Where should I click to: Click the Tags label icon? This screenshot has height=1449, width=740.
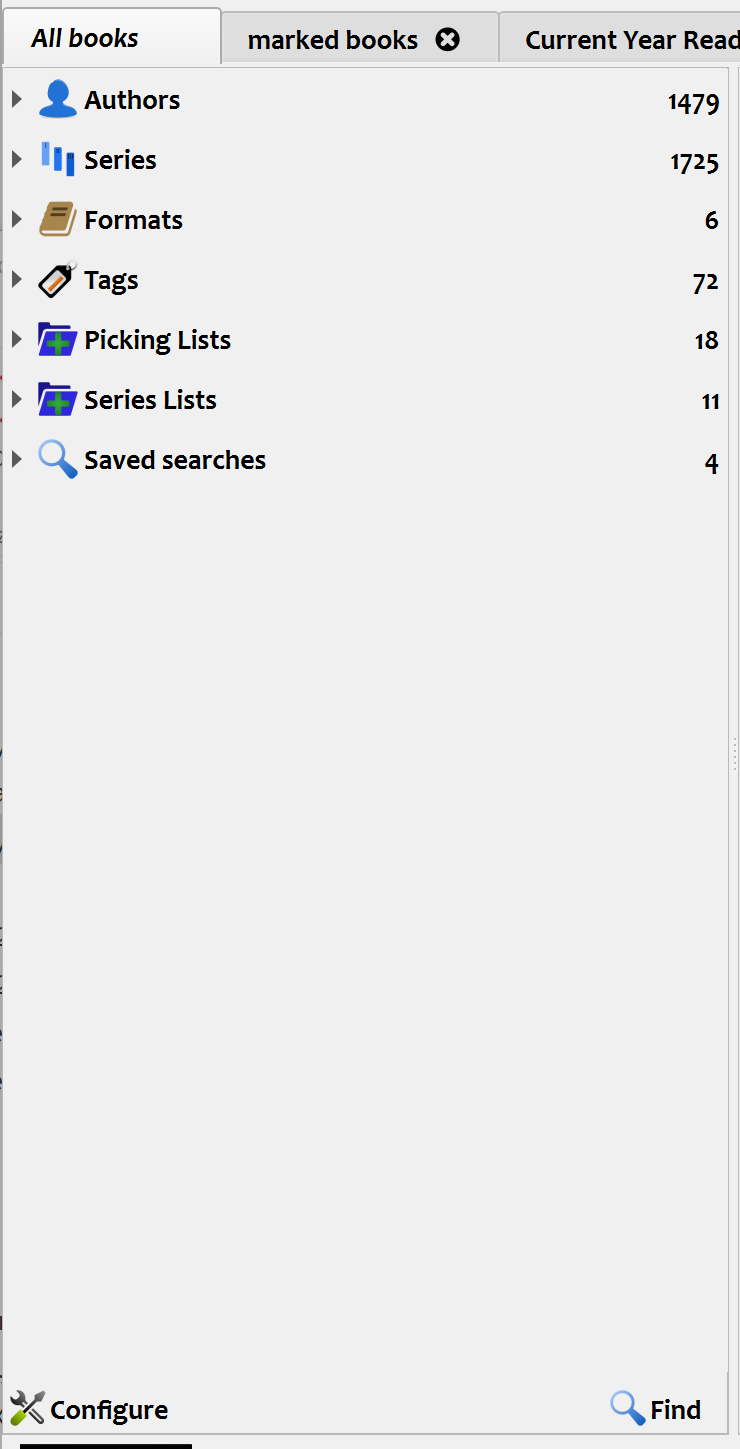click(x=57, y=280)
